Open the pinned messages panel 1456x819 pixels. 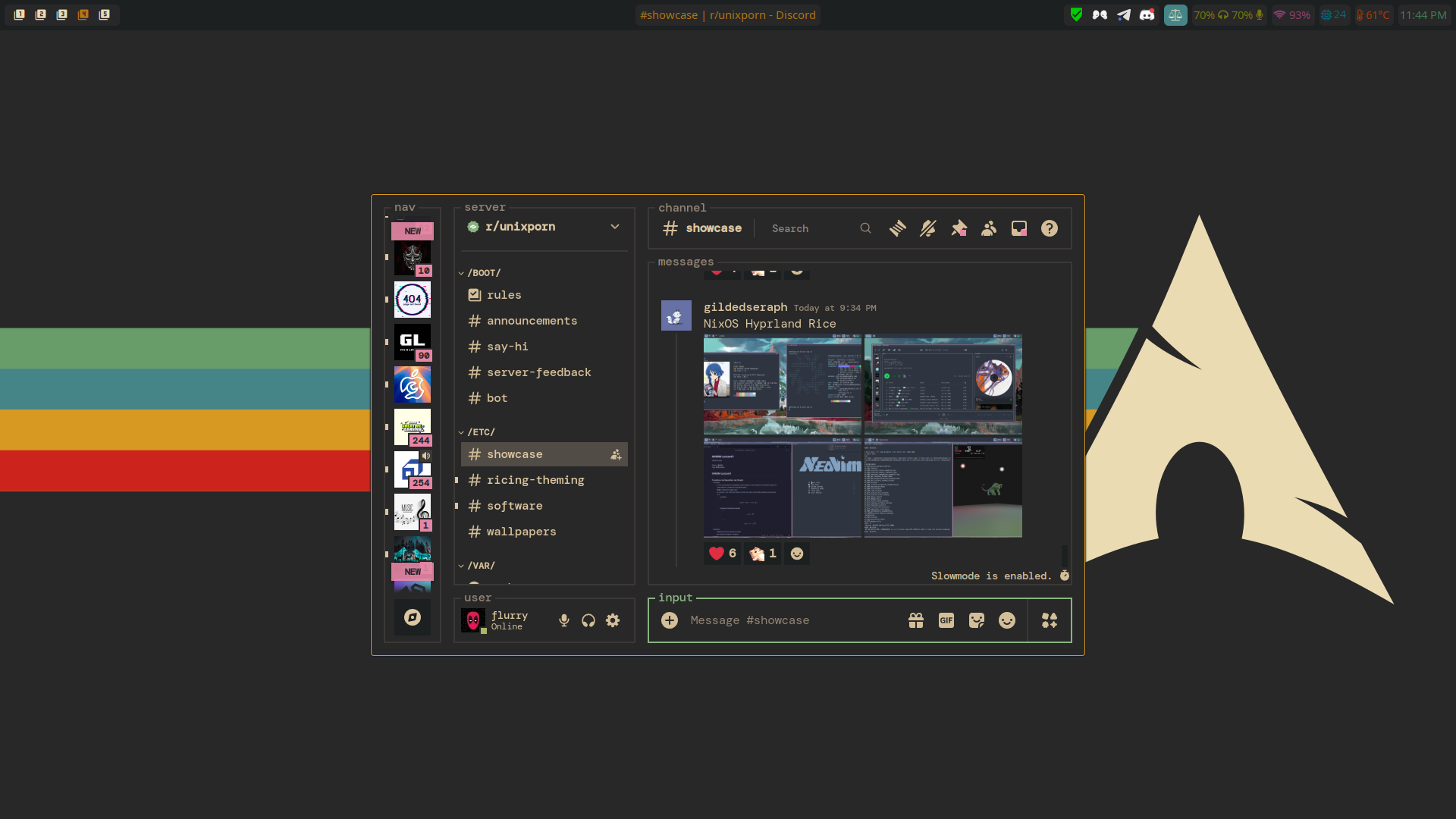(958, 227)
